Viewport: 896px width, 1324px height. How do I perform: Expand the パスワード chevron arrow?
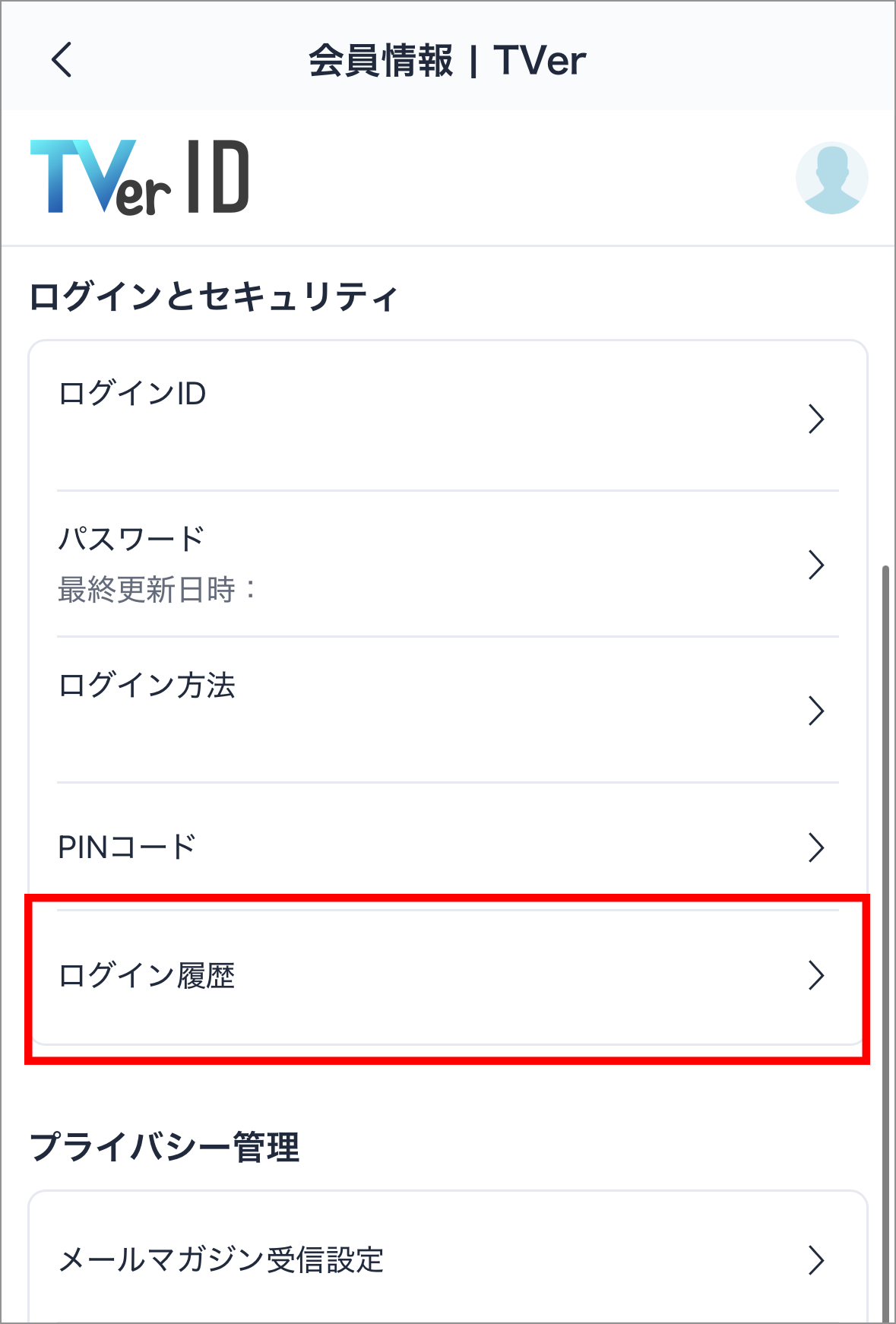click(x=816, y=565)
